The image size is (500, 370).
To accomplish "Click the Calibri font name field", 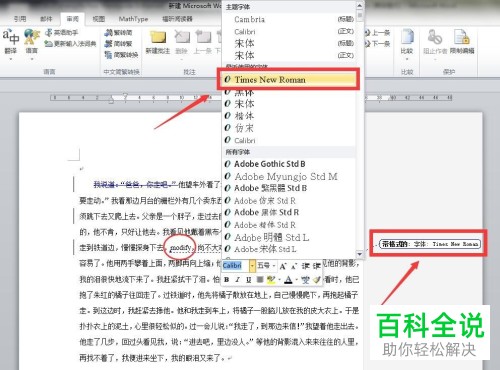I will coord(236,266).
